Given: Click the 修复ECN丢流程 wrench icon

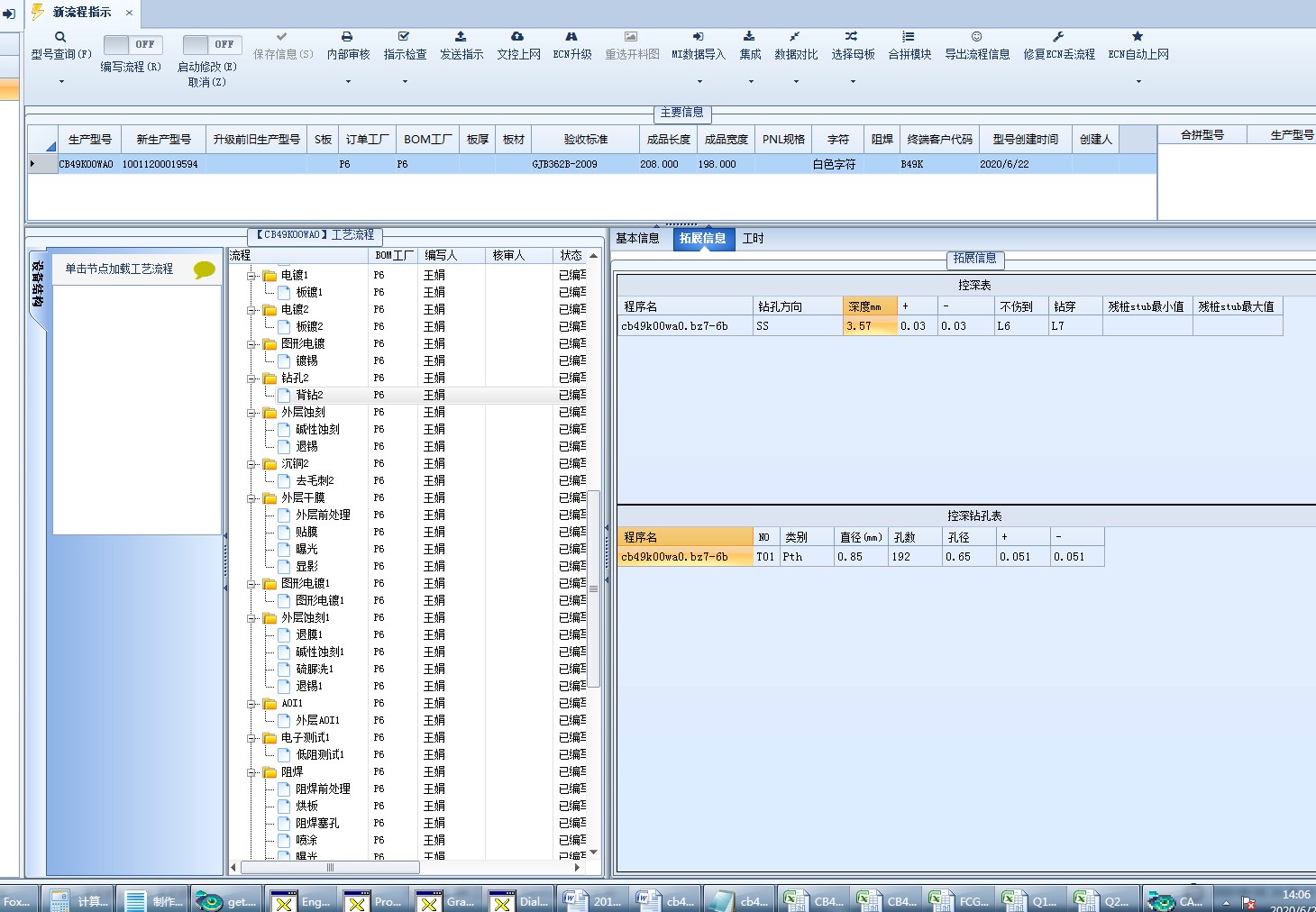Looking at the screenshot, I should tap(1058, 37).
